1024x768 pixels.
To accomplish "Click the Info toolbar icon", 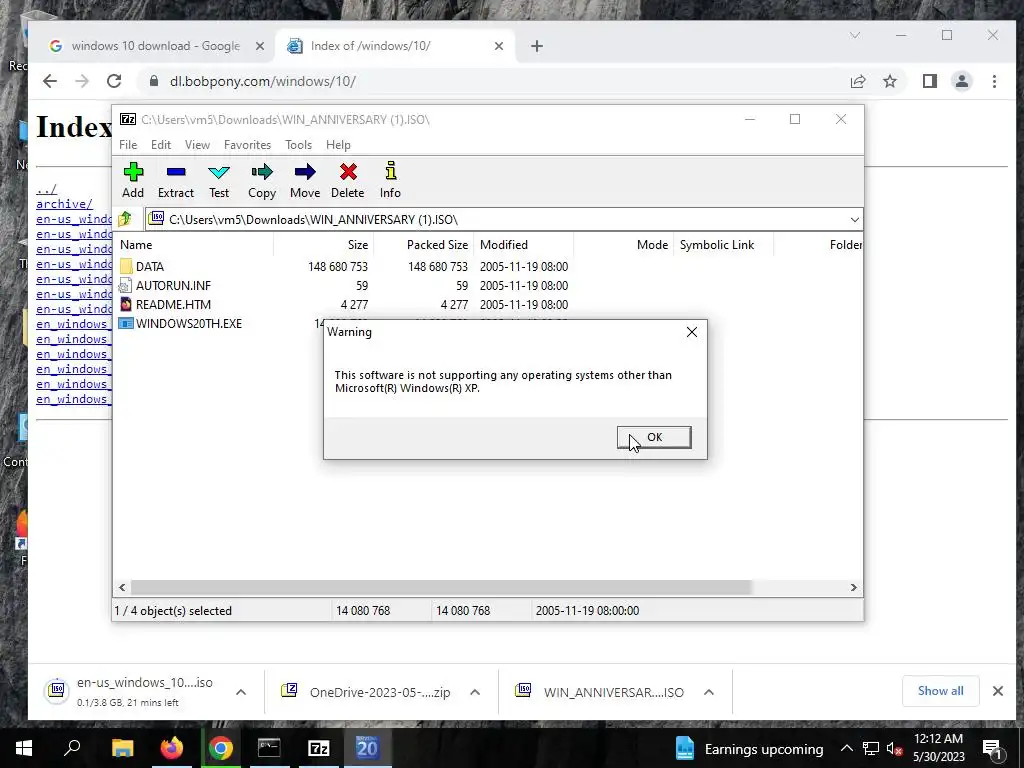I will pyautogui.click(x=390, y=180).
